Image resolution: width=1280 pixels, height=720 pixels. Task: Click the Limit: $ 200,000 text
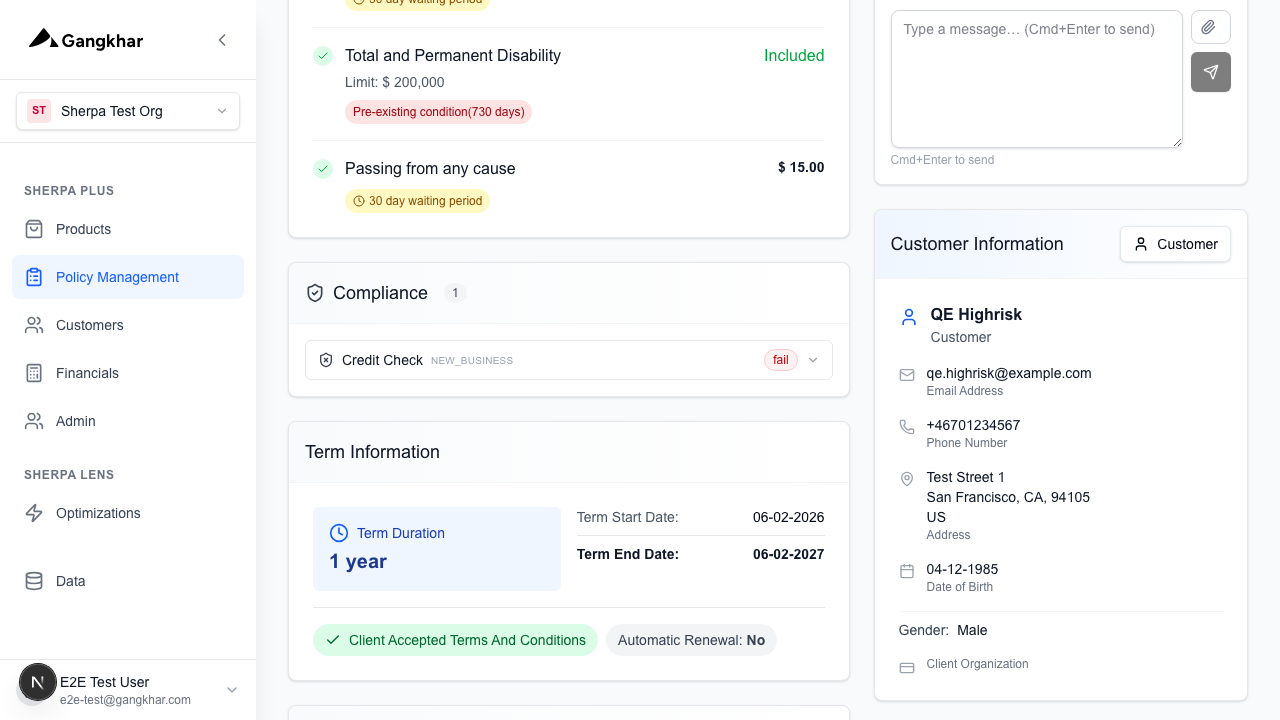click(395, 82)
